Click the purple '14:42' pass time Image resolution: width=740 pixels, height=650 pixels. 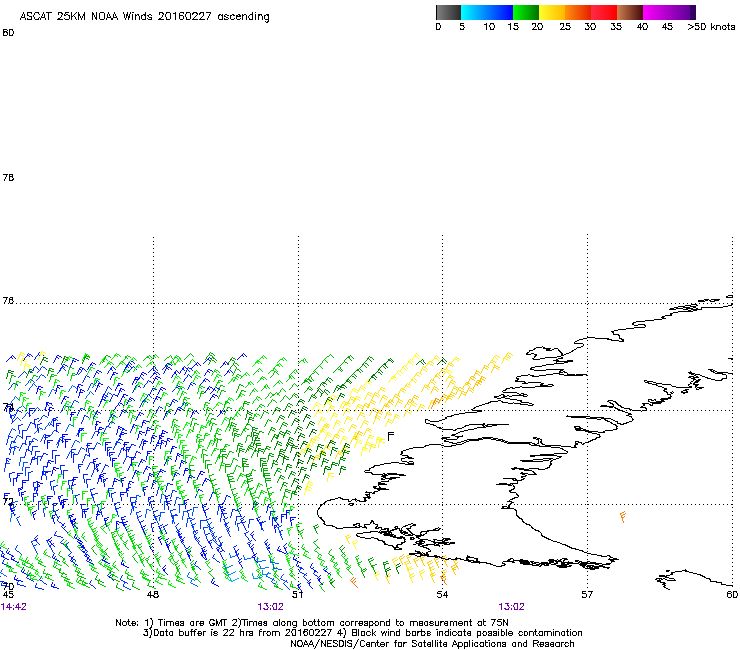point(14,607)
